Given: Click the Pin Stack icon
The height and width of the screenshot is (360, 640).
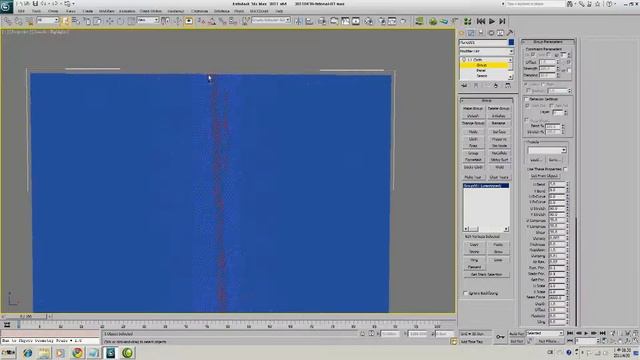Looking at the screenshot, I should (464, 85).
